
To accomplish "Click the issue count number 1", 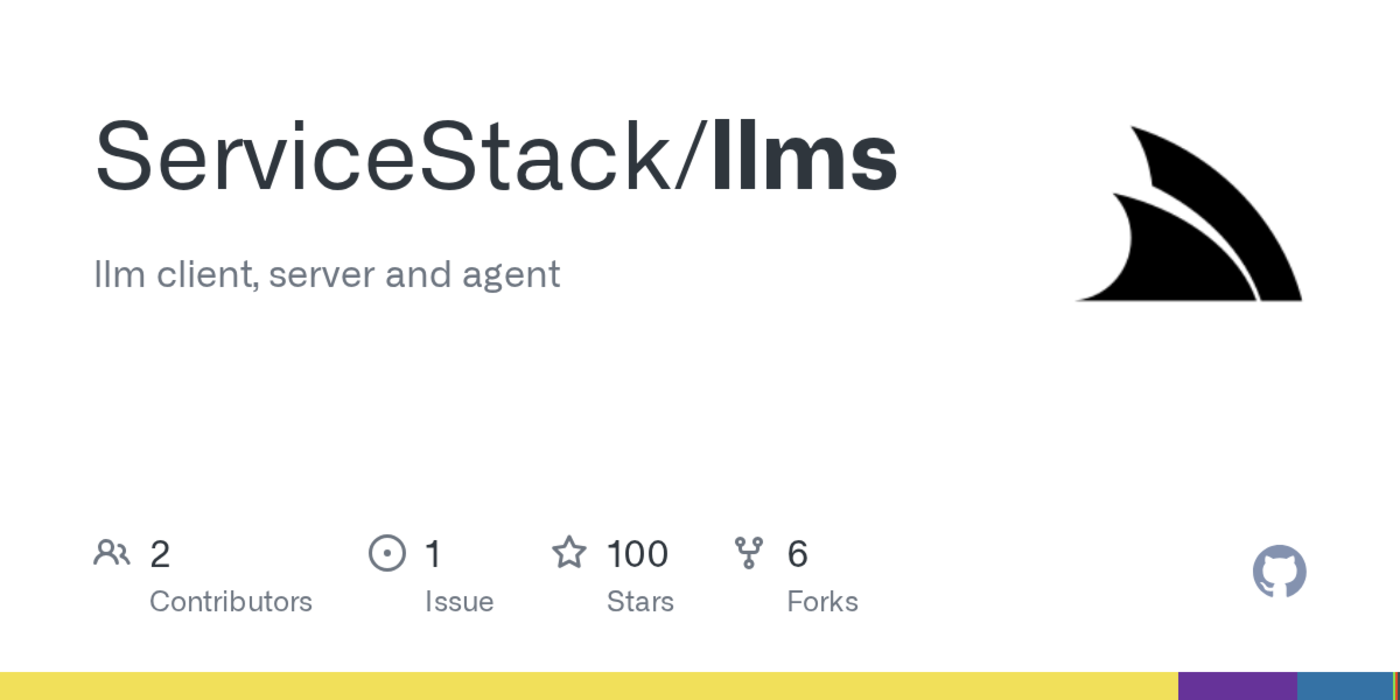I will click(433, 554).
